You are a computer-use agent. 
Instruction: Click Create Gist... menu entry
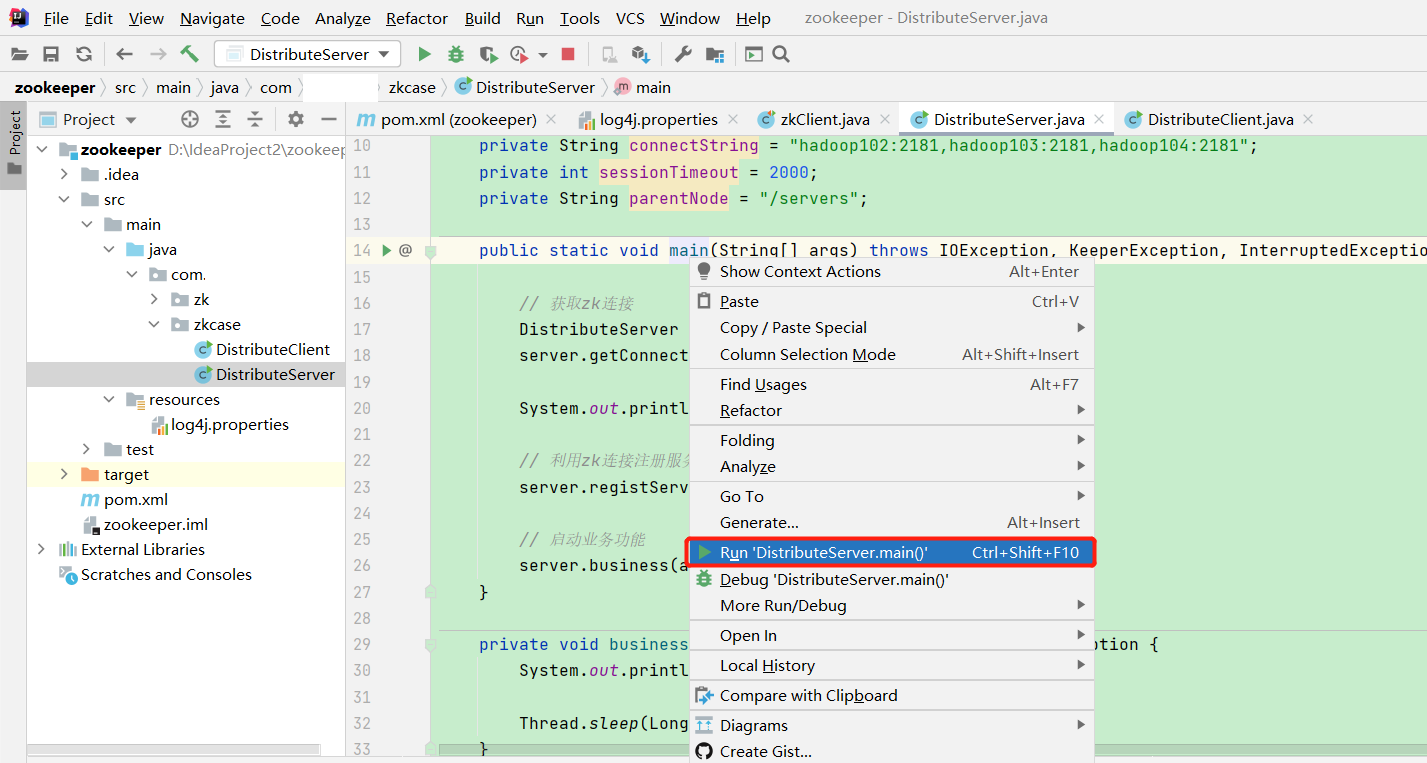(890, 751)
